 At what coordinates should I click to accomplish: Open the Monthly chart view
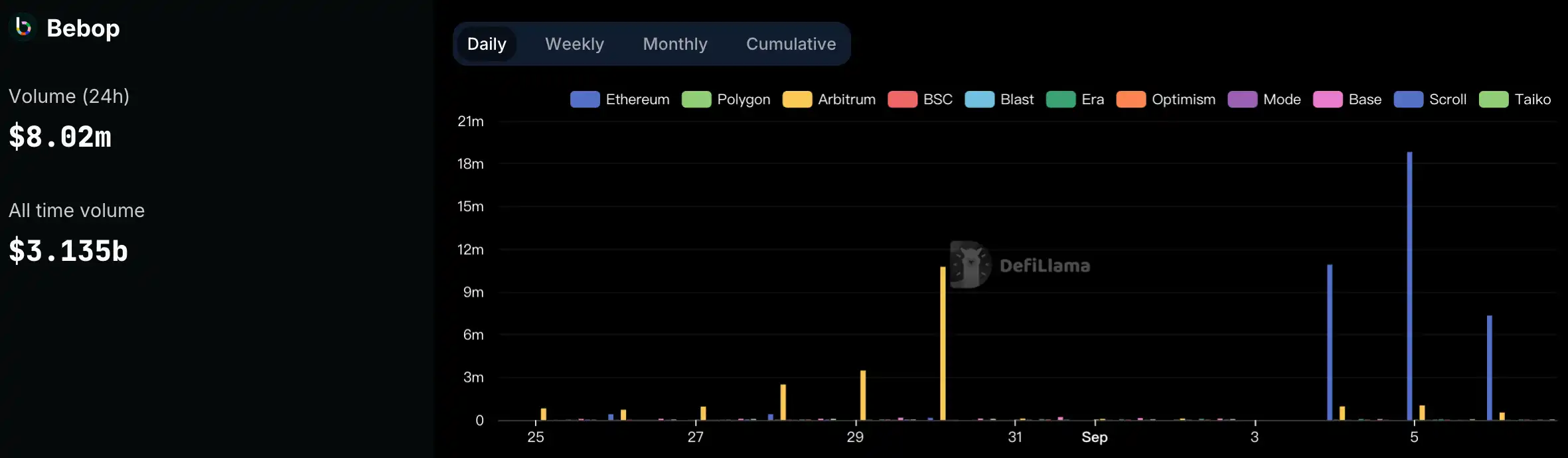(675, 44)
